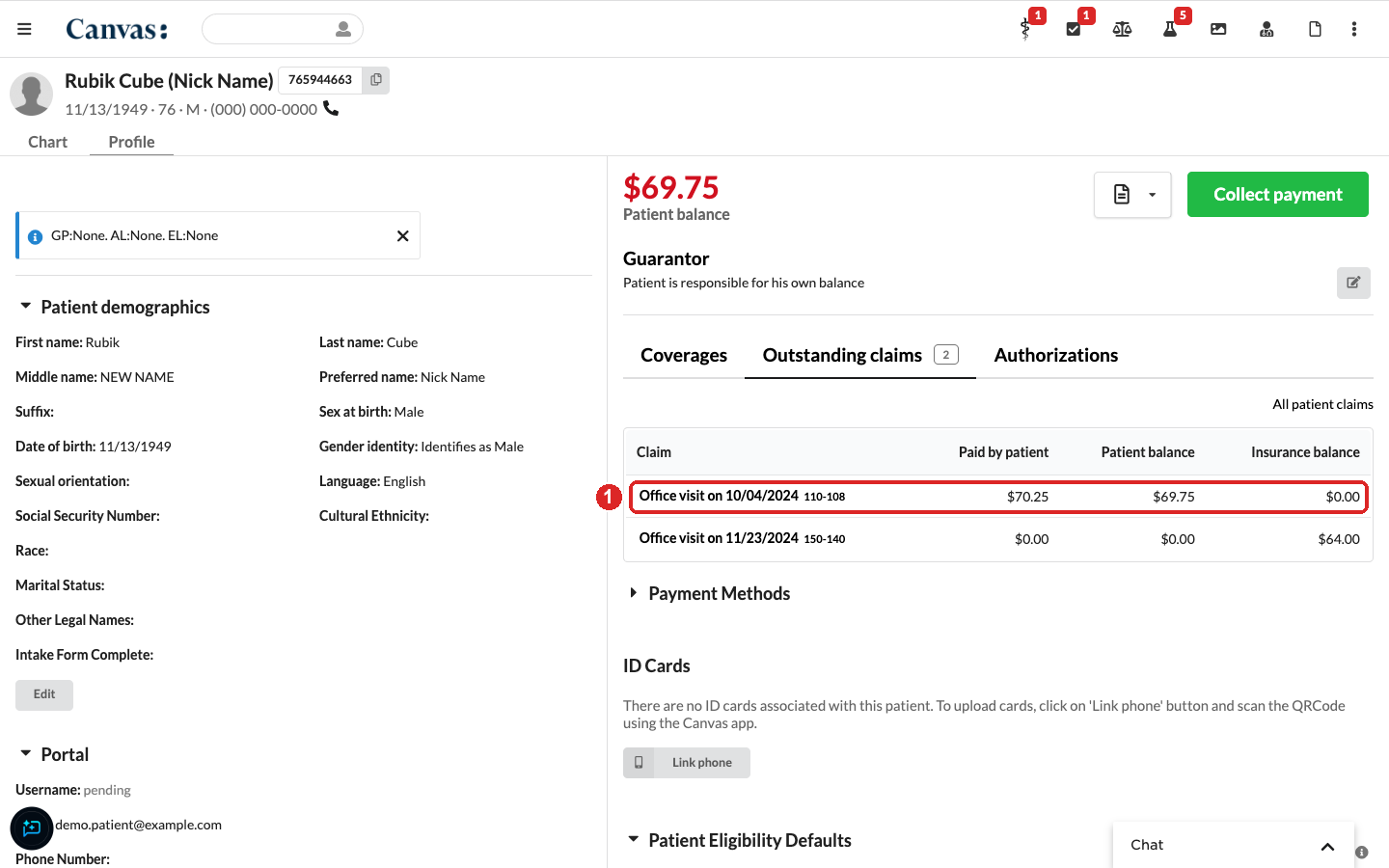The width and height of the screenshot is (1389, 868).
Task: Switch to the Profile tab
Action: (x=131, y=142)
